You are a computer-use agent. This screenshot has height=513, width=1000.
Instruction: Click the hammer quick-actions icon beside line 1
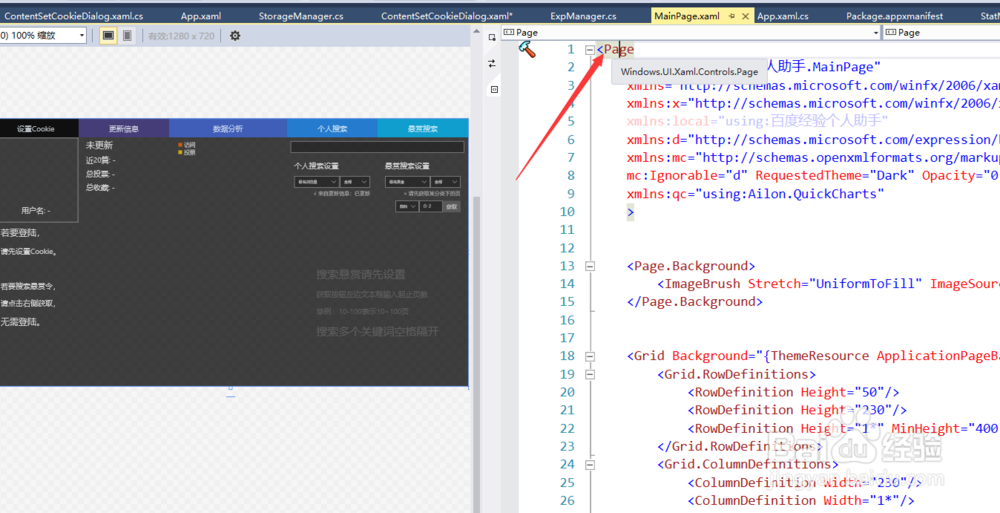527,49
